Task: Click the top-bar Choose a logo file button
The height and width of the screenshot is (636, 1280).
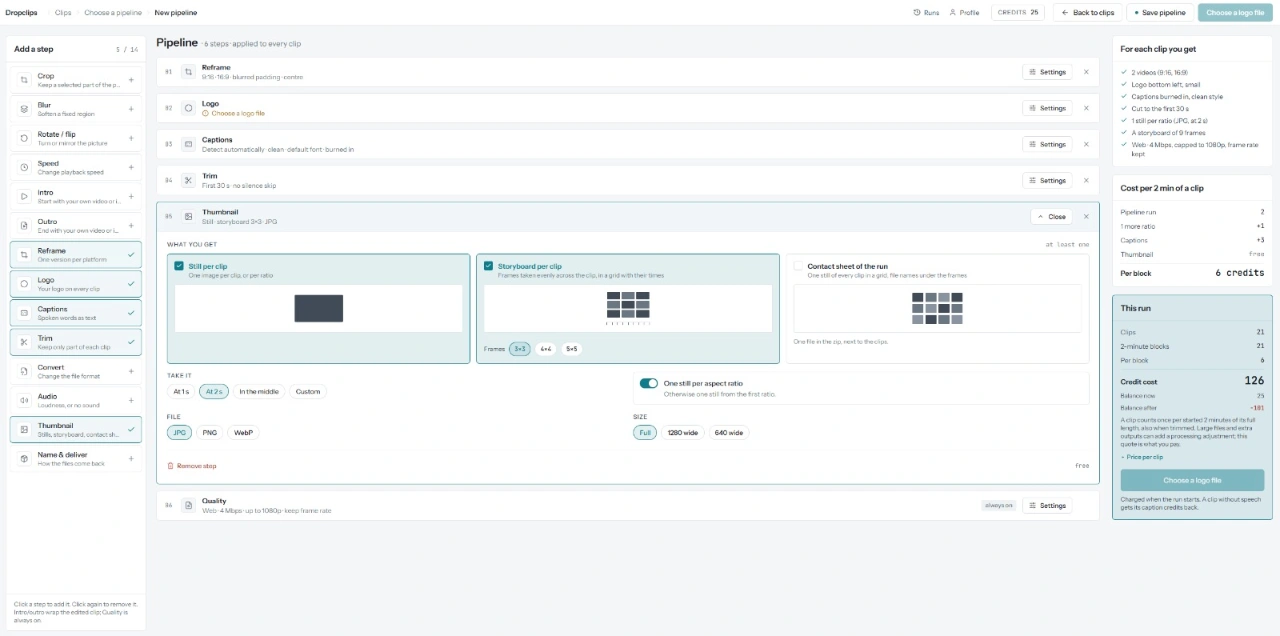Action: (x=1233, y=13)
